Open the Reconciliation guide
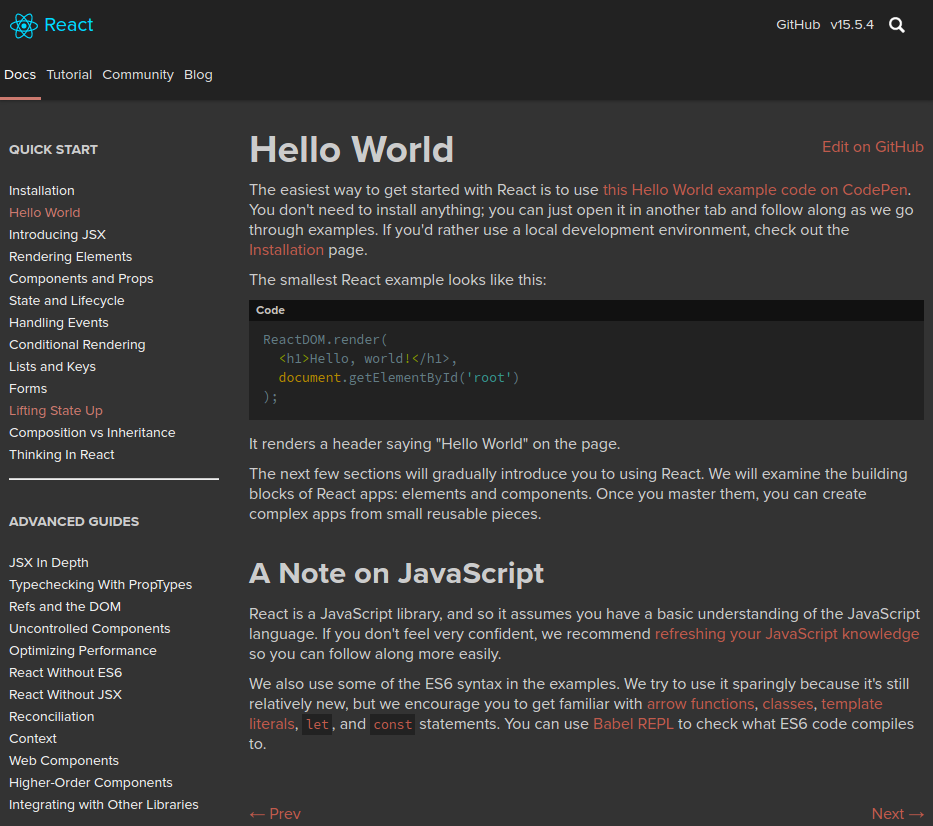 click(52, 717)
